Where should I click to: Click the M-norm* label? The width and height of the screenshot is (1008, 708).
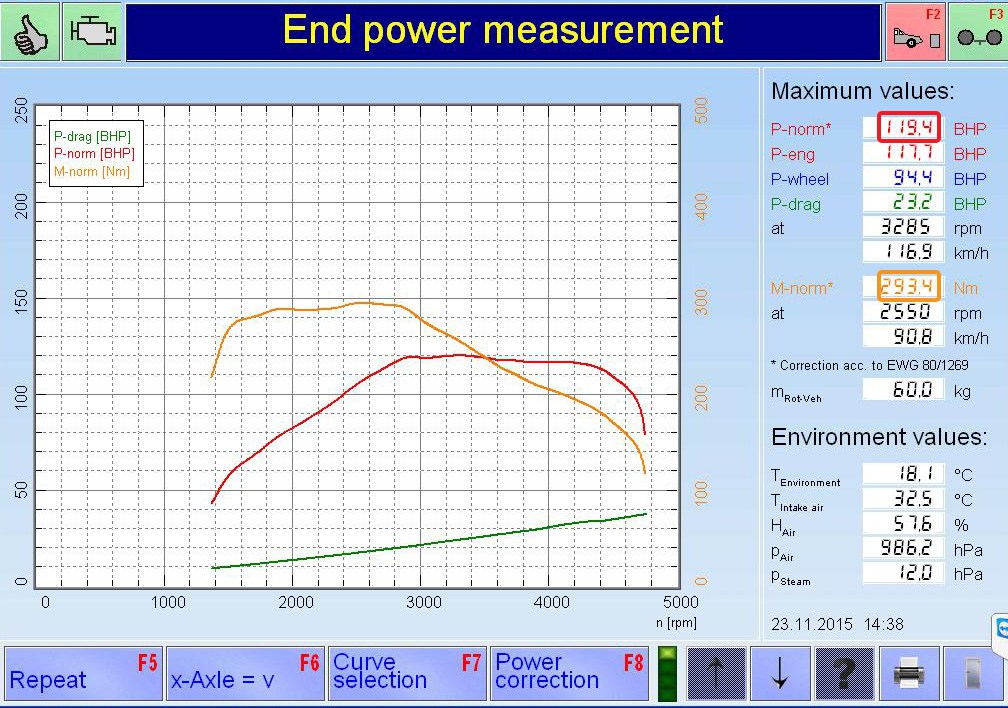click(x=802, y=288)
